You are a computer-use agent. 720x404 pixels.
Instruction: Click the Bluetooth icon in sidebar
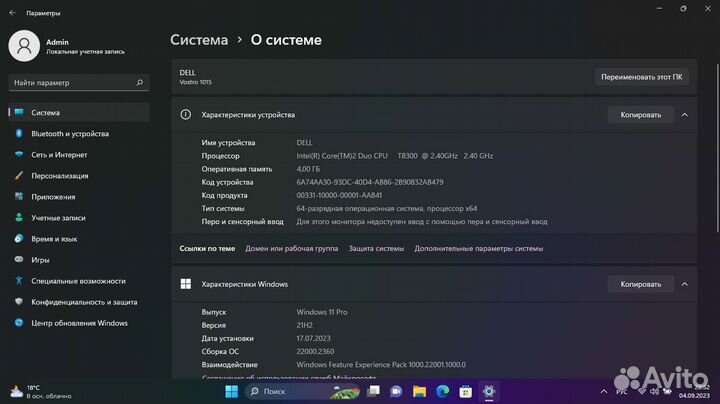[x=19, y=134]
